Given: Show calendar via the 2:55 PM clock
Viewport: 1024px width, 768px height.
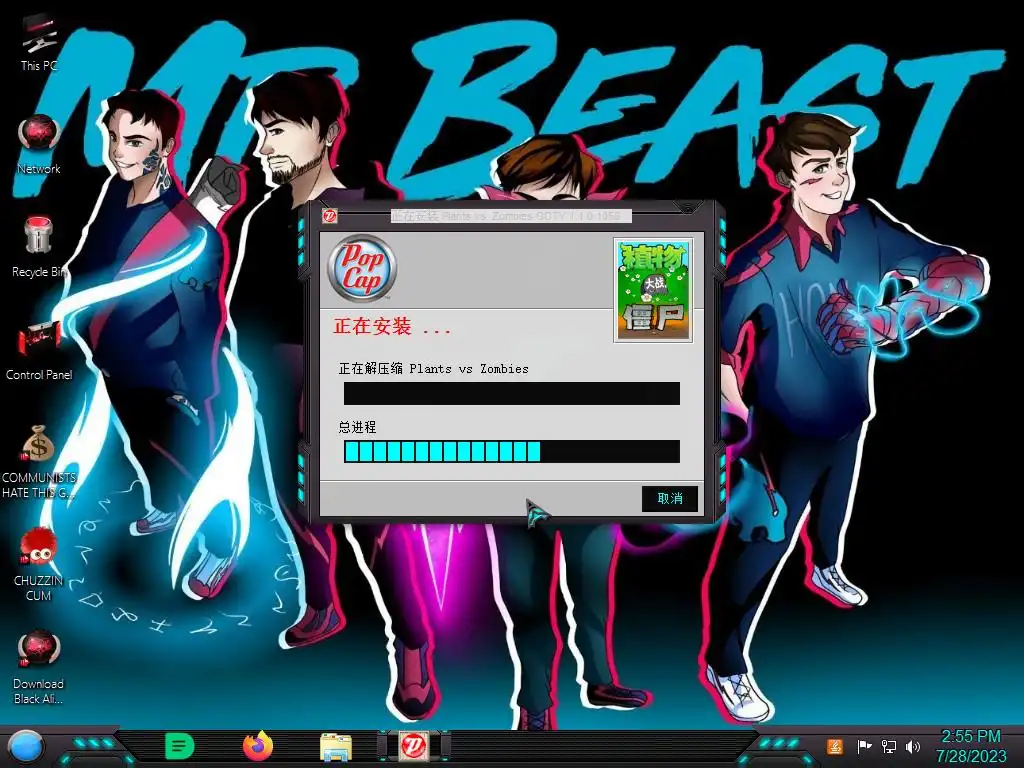Looking at the screenshot, I should click(x=971, y=746).
